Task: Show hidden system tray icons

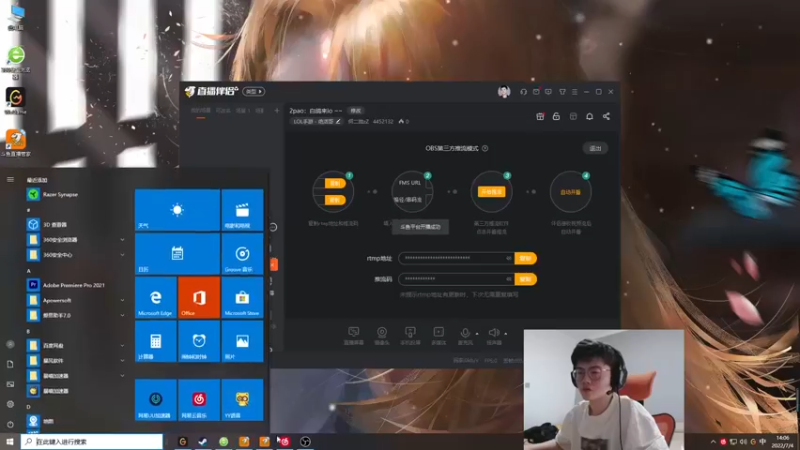Action: click(713, 441)
